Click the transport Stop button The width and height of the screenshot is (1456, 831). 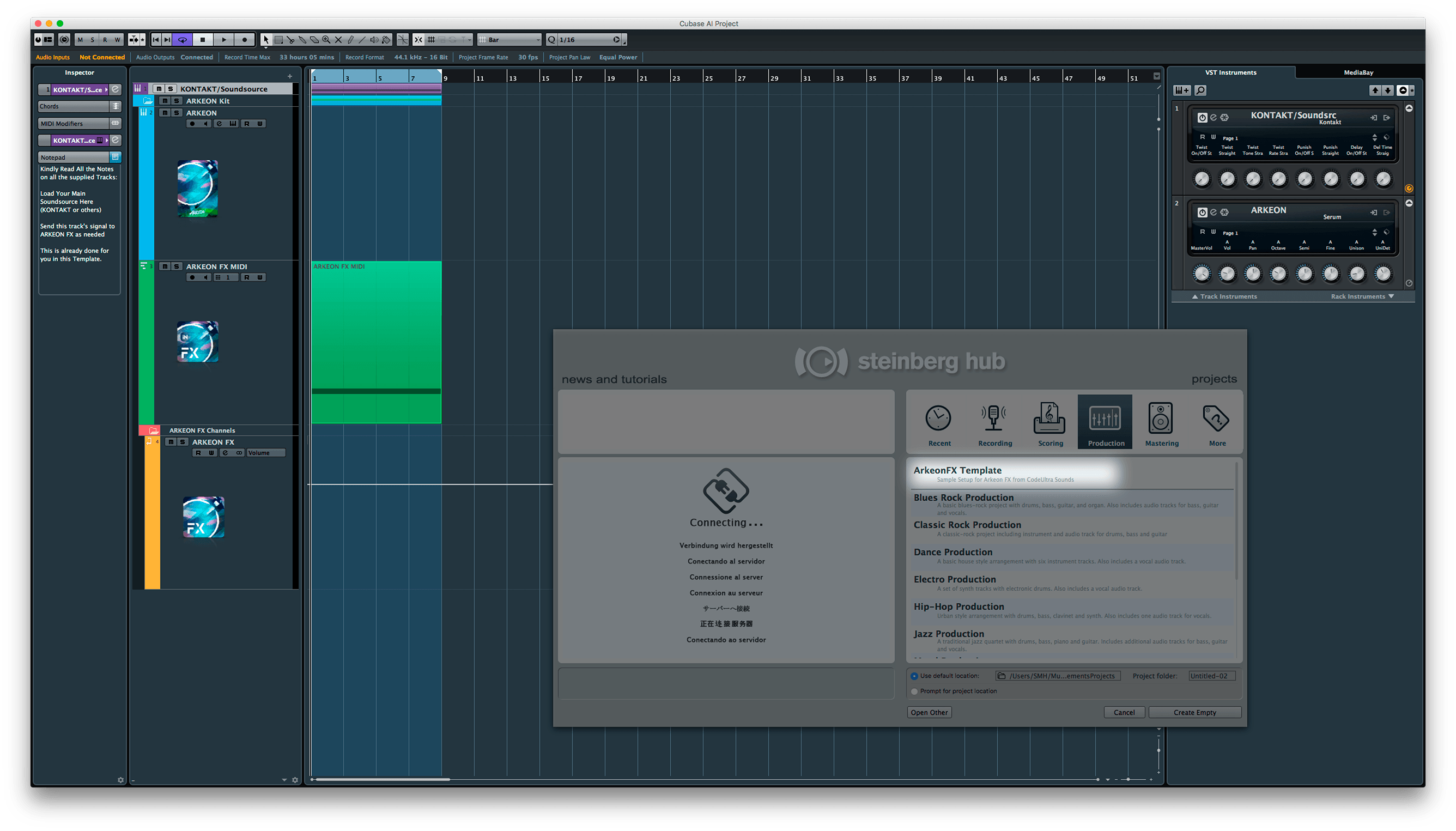click(x=203, y=39)
